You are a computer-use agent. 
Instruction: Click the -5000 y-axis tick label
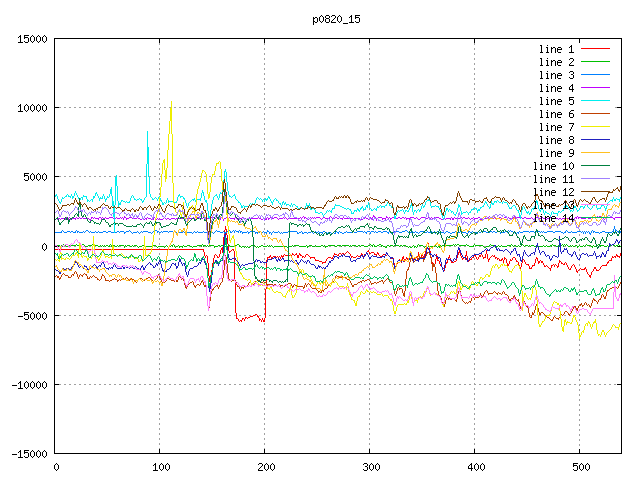[30, 315]
